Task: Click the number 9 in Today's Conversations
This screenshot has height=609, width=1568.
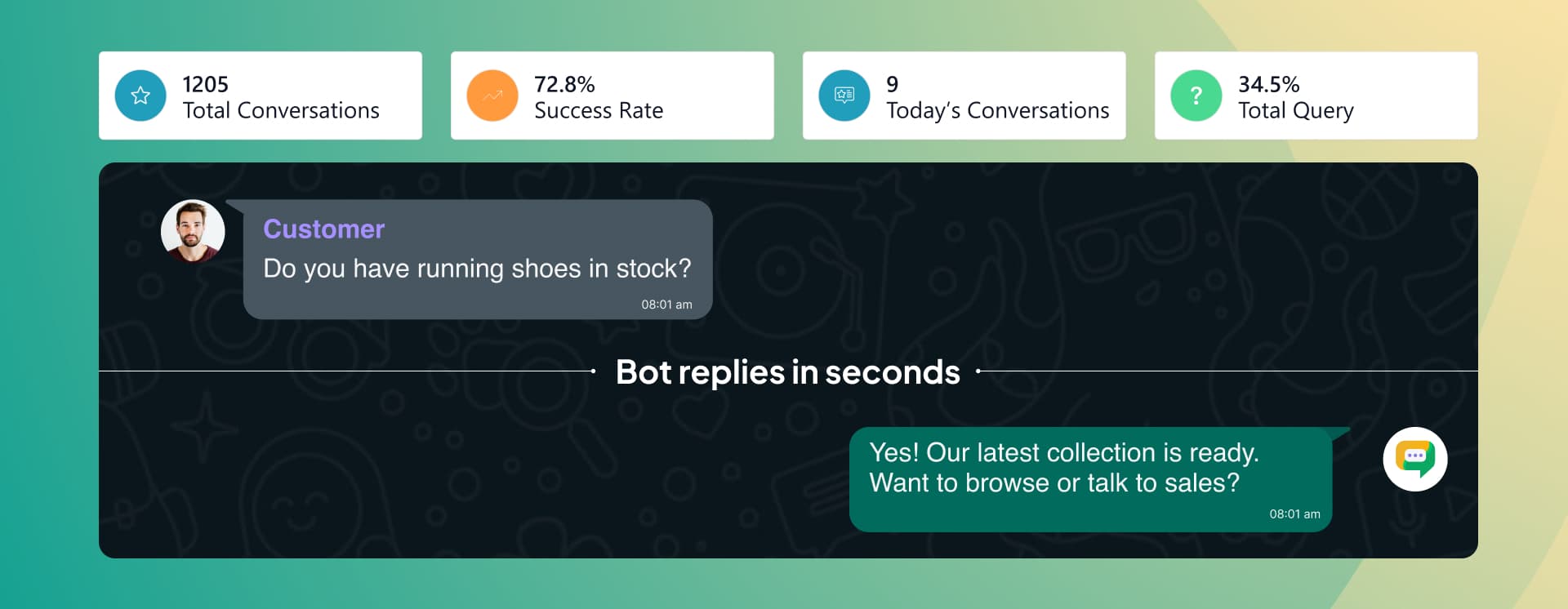Action: click(x=893, y=84)
